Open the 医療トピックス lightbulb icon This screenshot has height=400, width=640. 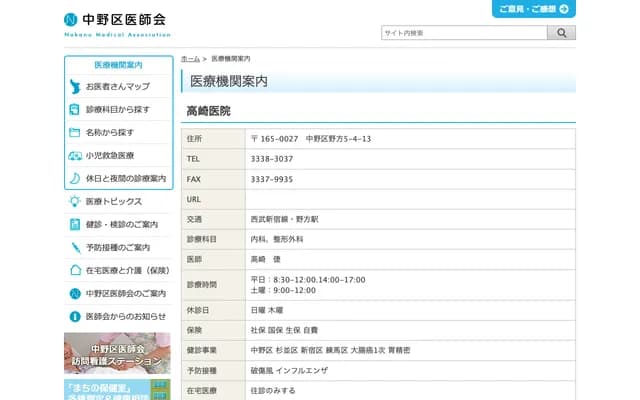point(75,202)
